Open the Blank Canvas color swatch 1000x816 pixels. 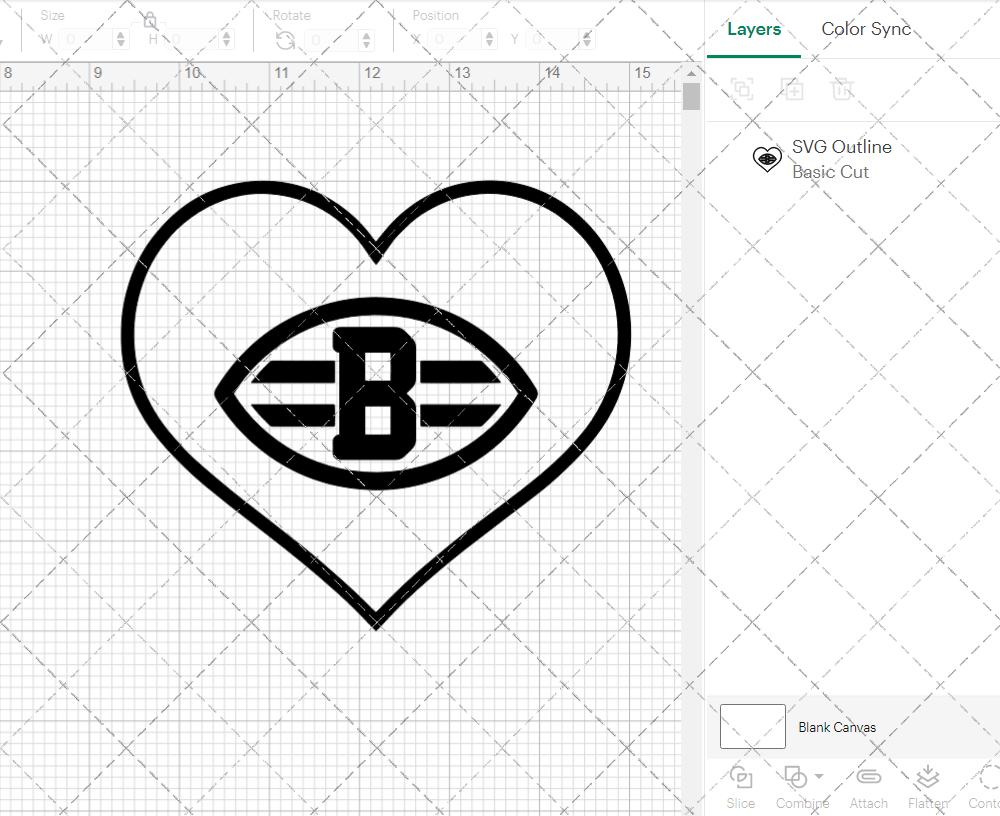tap(751, 727)
